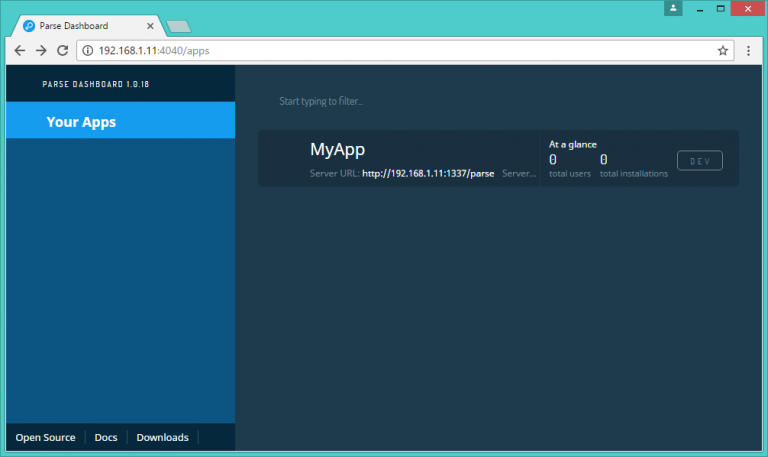Click the browser forward arrow
Viewport: 768px width, 457px height.
[x=41, y=50]
